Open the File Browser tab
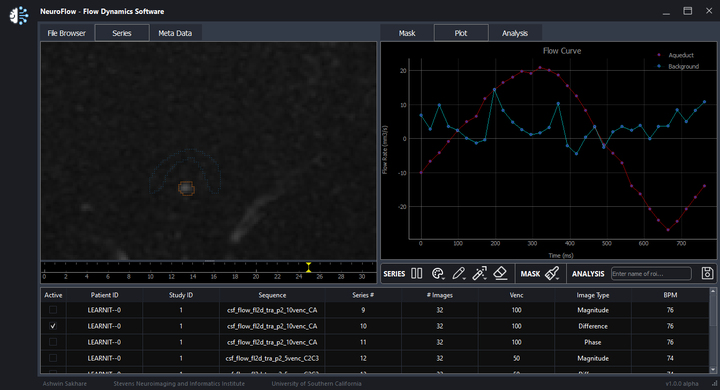Screen dimensions: 720x390 (67, 33)
